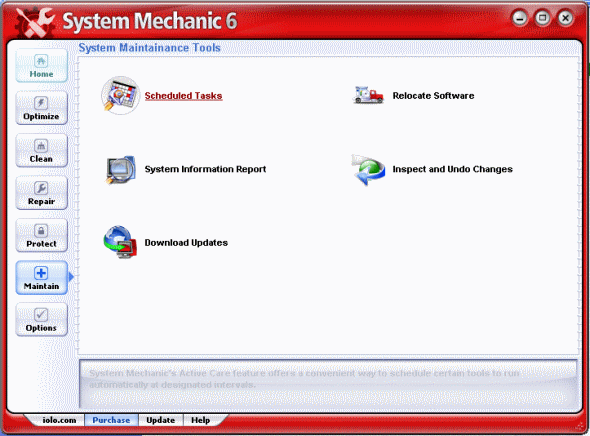
Task: Click the Relocate Software truck icon
Action: (x=368, y=95)
